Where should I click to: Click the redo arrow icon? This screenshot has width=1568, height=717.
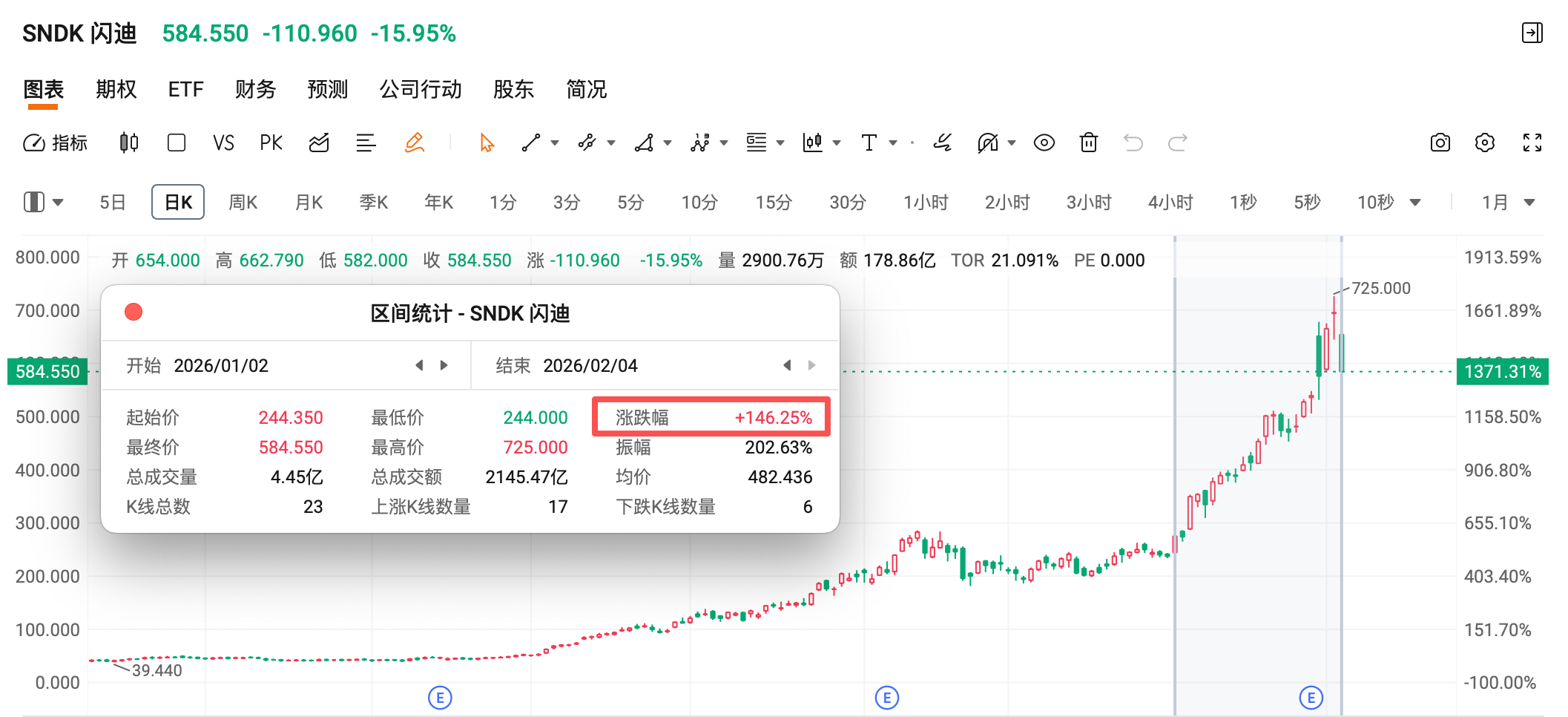pyautogui.click(x=1178, y=143)
